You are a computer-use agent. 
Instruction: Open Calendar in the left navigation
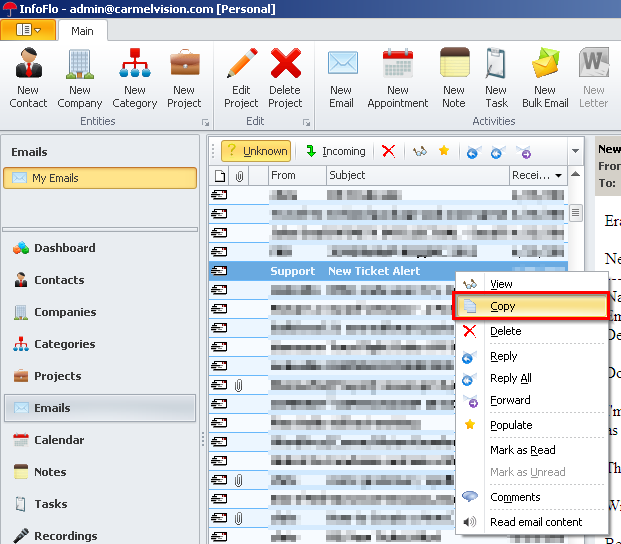59,440
